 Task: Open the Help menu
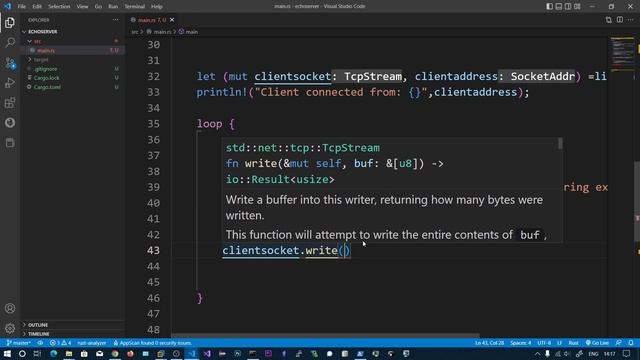point(157,7)
